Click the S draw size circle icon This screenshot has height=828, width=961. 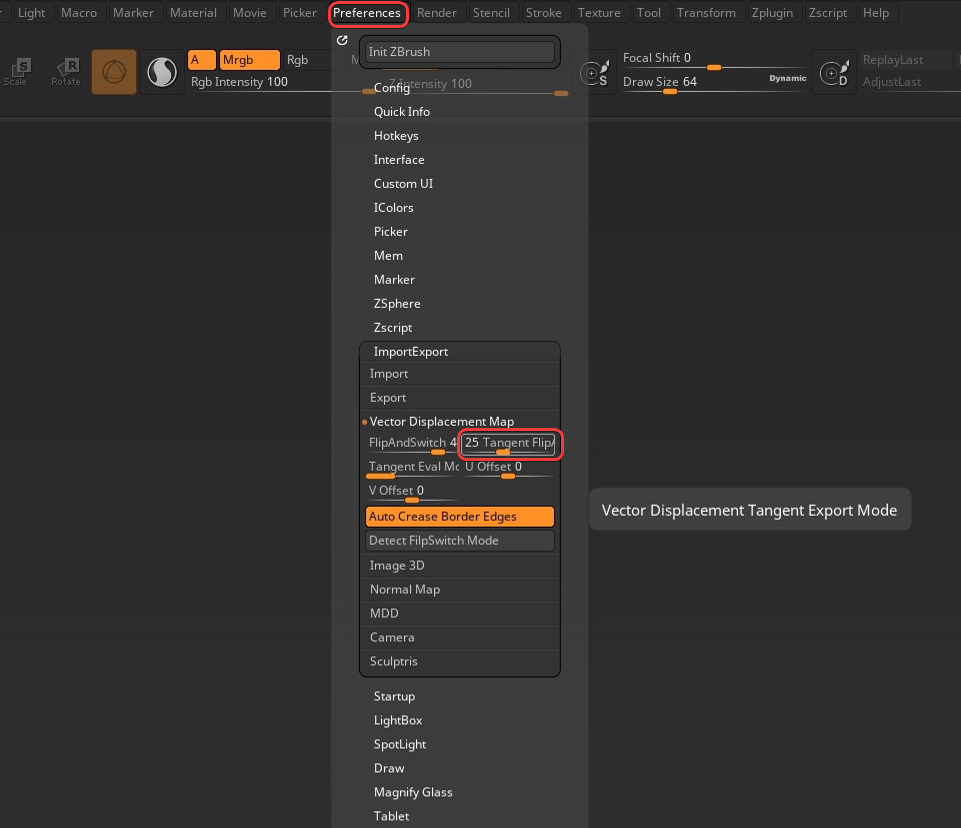point(594,74)
